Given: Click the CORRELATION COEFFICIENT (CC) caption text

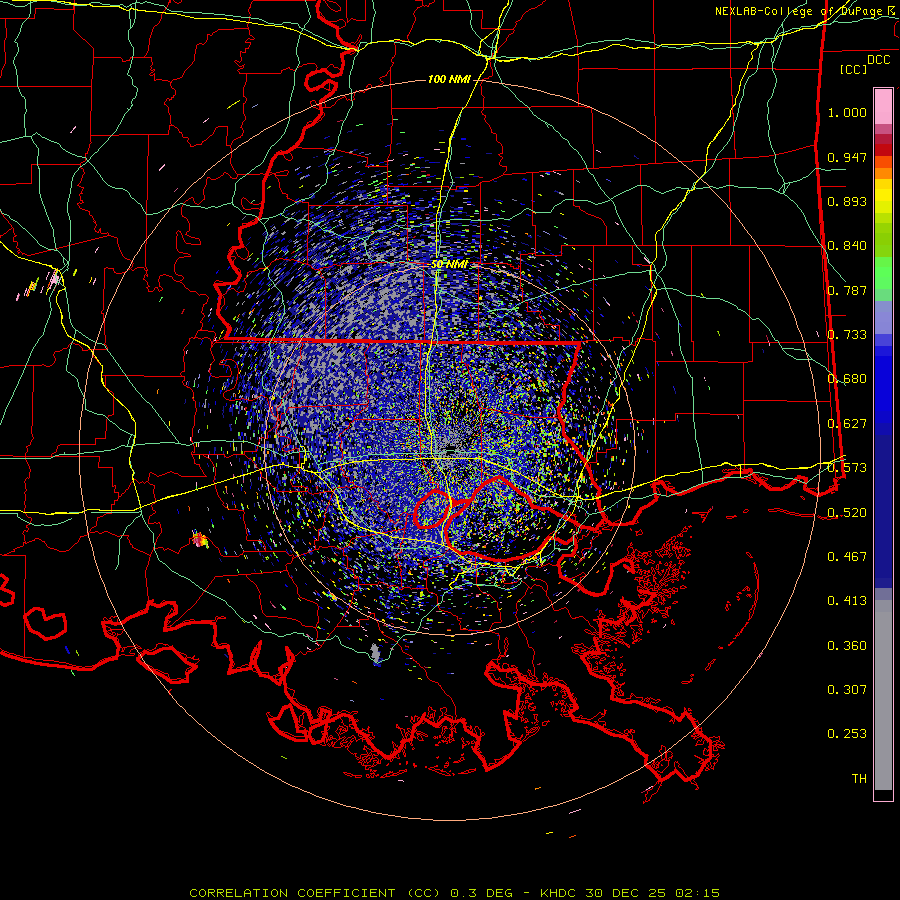Looking at the screenshot, I should point(315,893).
